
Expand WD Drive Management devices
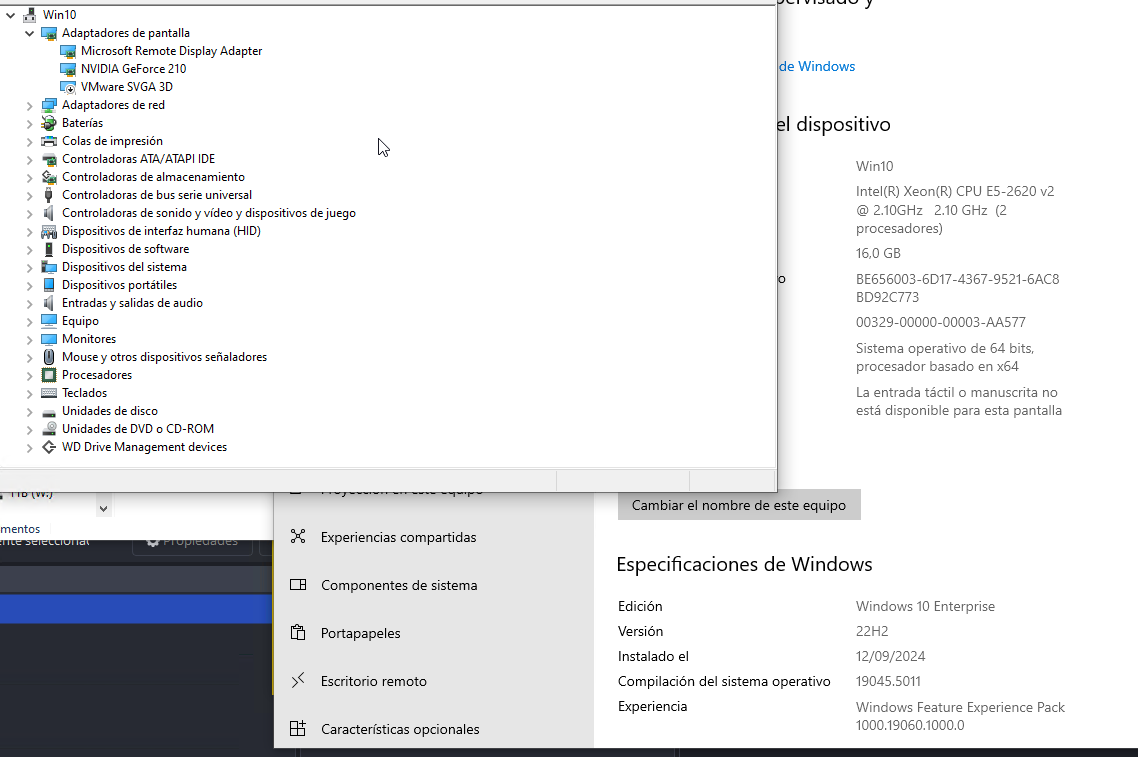coord(29,447)
